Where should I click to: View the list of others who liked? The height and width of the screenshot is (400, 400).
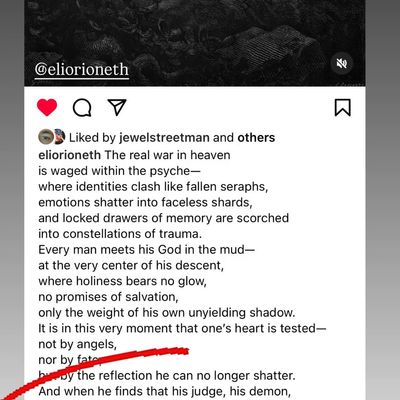[x=256, y=138]
